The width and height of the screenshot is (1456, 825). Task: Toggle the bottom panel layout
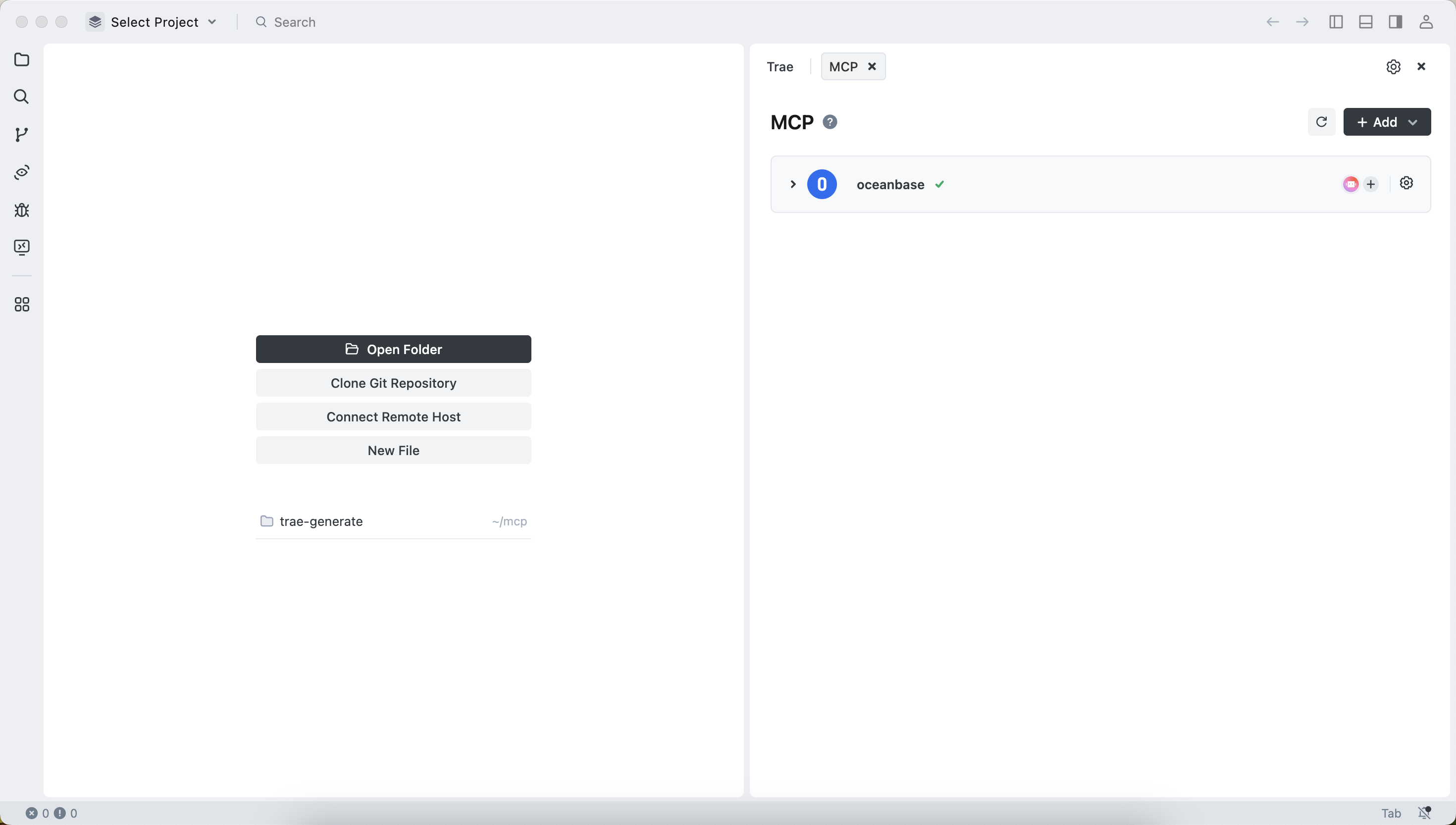[1366, 22]
